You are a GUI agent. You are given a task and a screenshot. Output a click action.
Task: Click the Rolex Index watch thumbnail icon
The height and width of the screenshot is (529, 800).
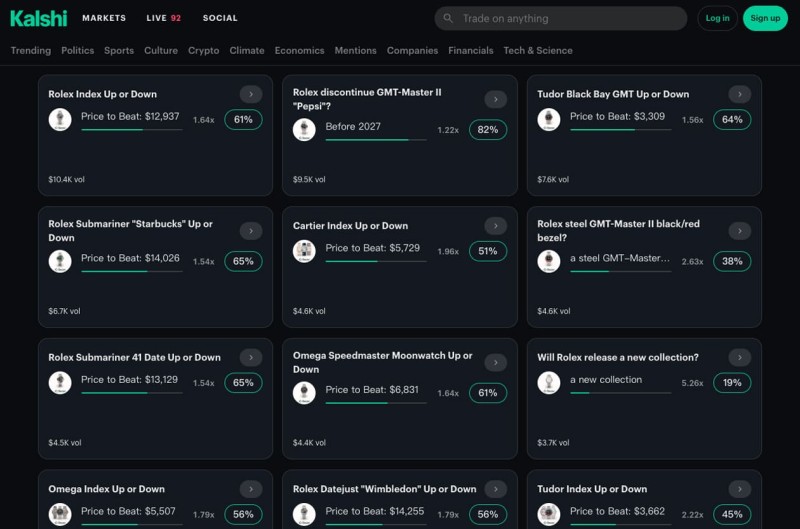click(60, 120)
